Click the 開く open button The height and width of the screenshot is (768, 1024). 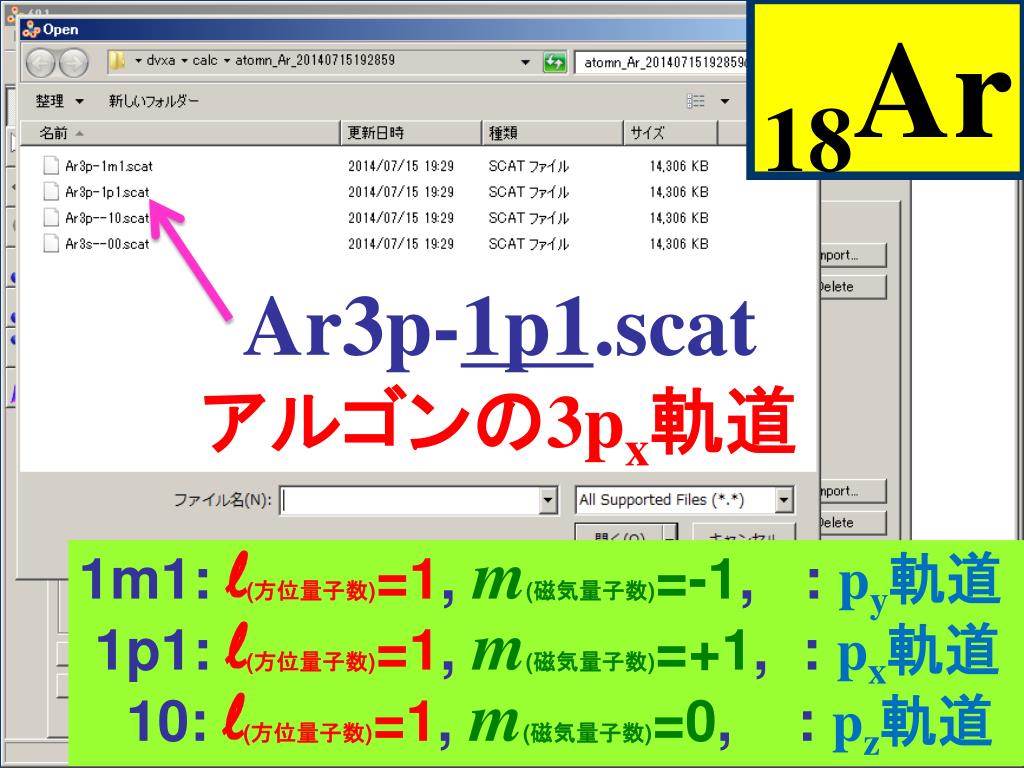click(619, 534)
